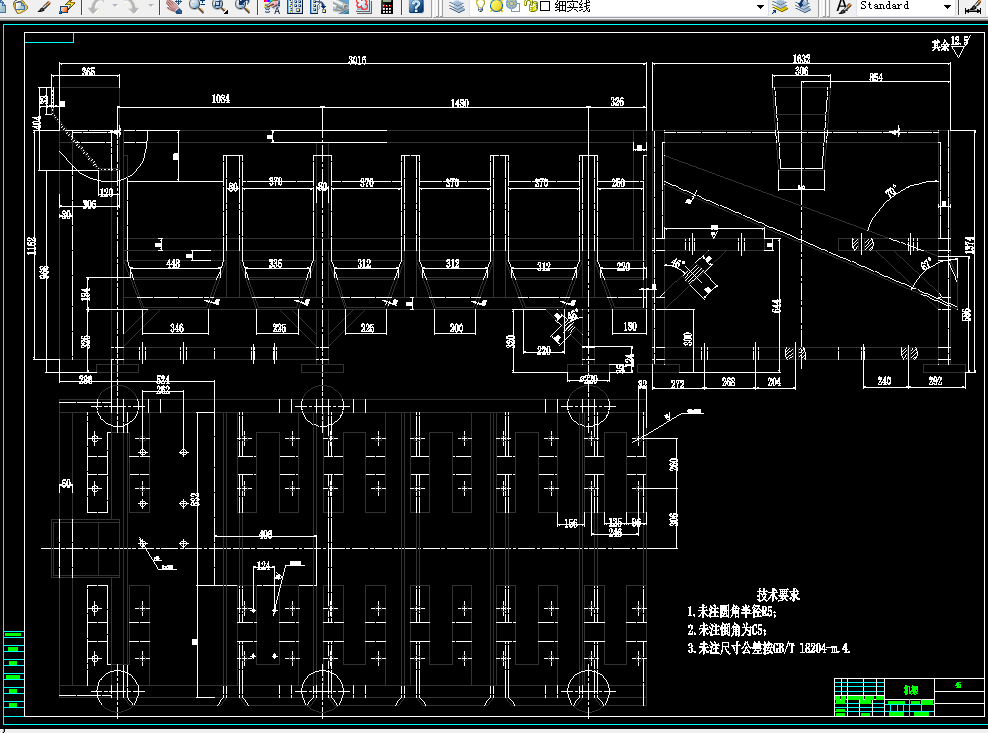Click the layer color square for 细实线
The width and height of the screenshot is (988, 733).
click(x=545, y=6)
